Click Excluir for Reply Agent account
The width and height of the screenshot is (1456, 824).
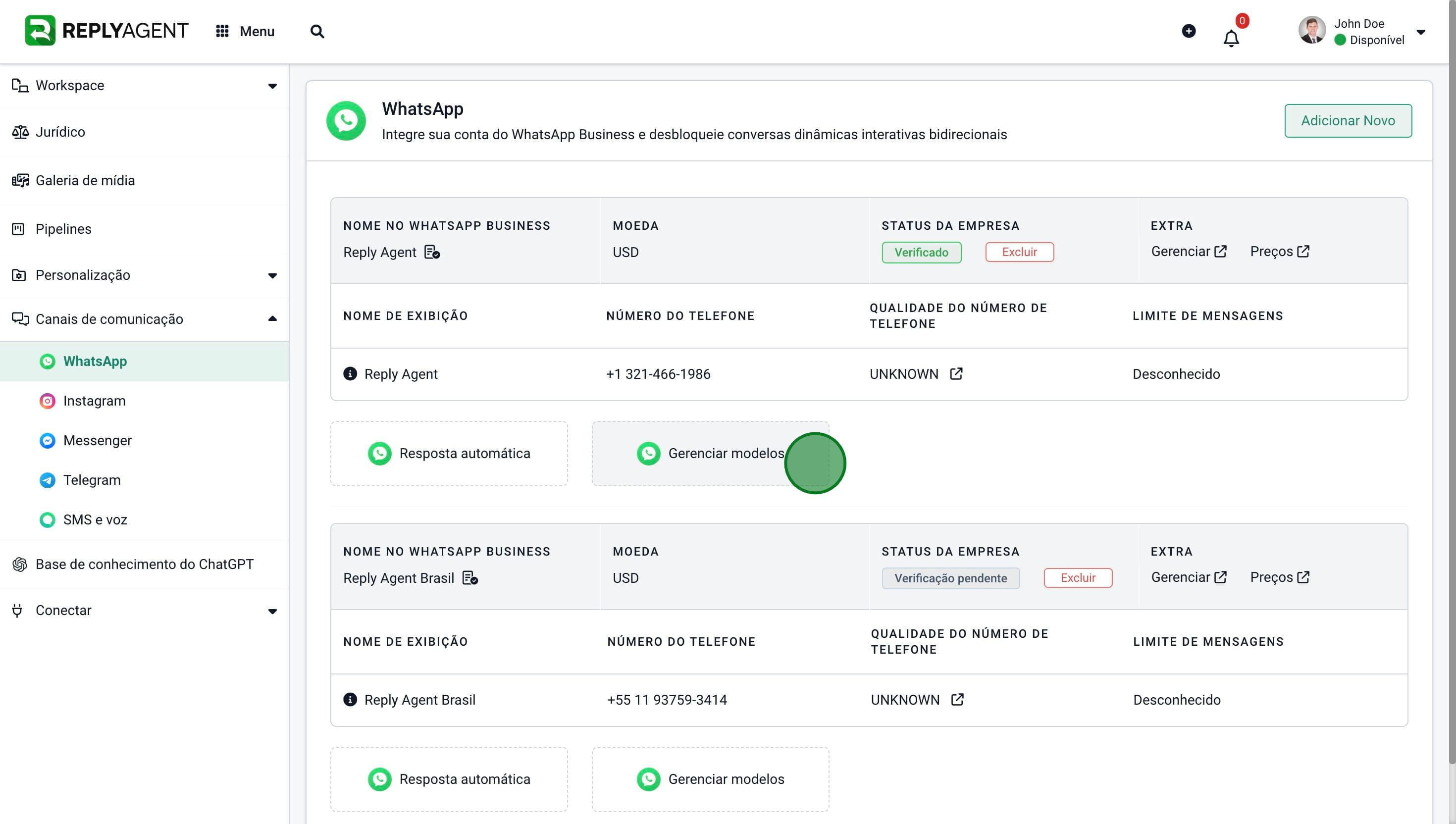pos(1020,252)
